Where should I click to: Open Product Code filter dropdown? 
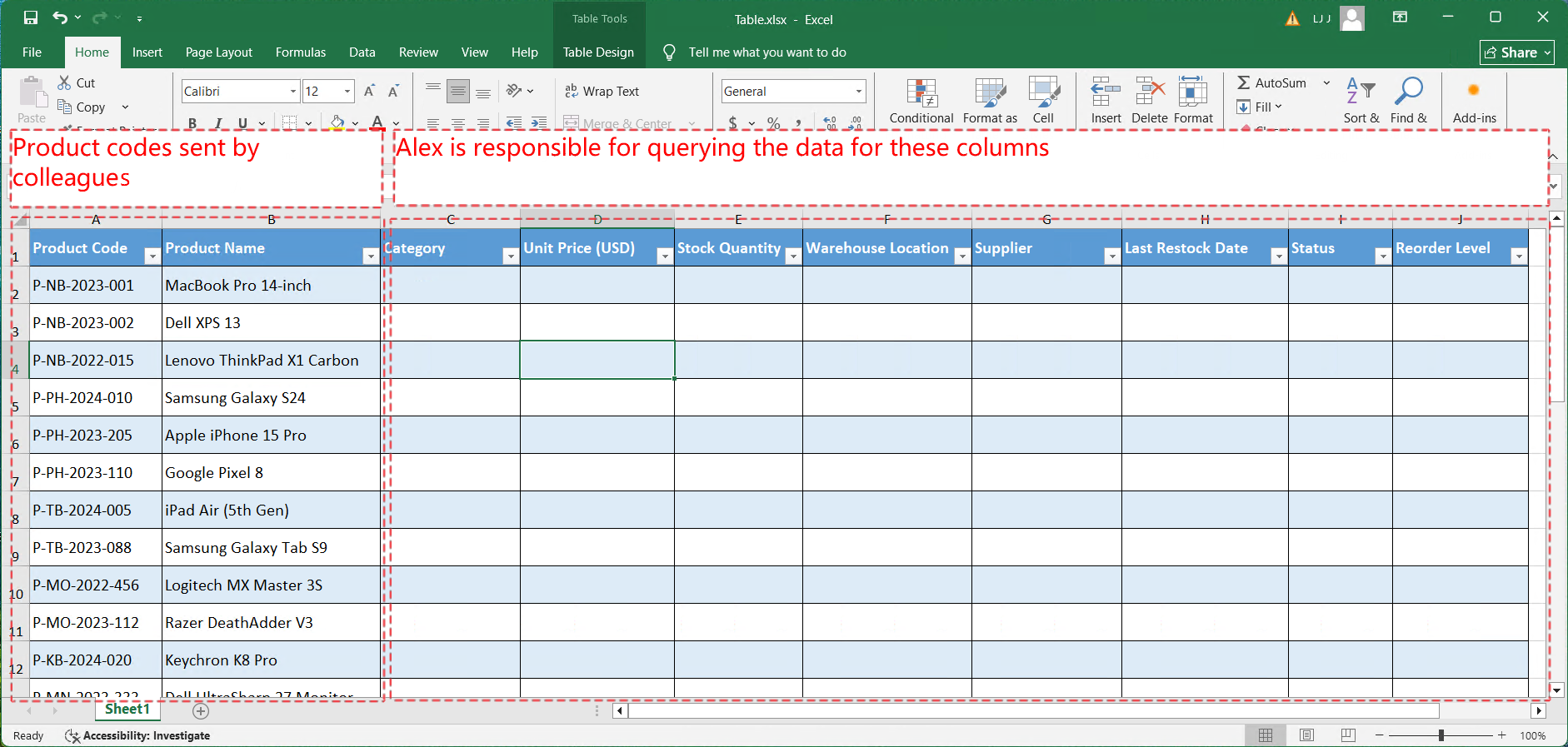click(152, 256)
